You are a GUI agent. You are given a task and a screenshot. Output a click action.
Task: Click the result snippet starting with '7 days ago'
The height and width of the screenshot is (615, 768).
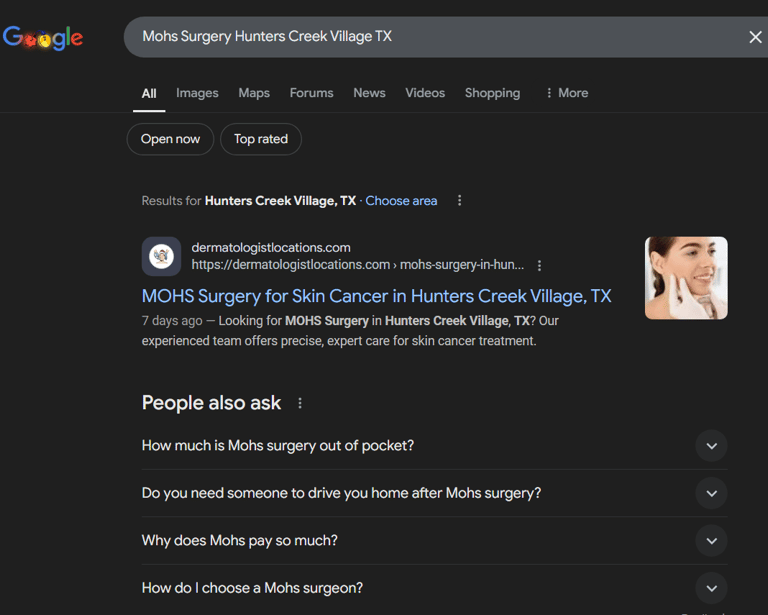pos(350,331)
